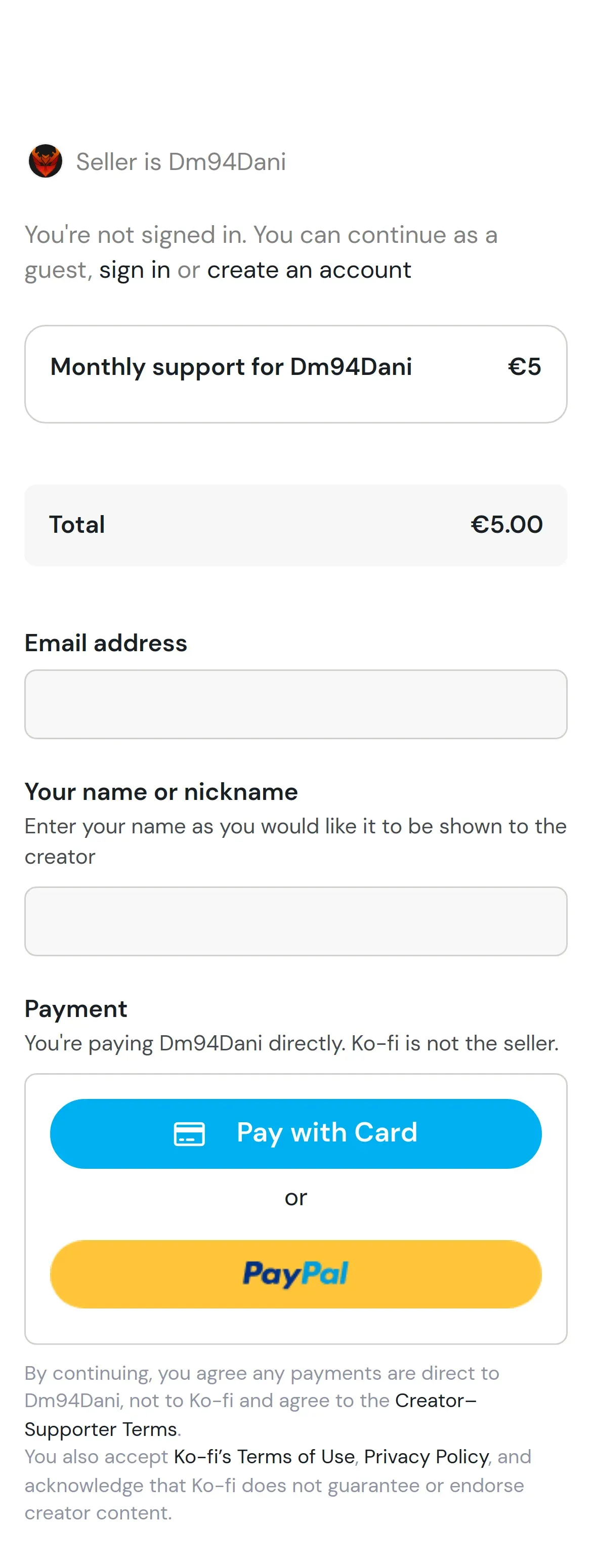Open the create an account link
The image size is (592, 1568).
click(309, 270)
